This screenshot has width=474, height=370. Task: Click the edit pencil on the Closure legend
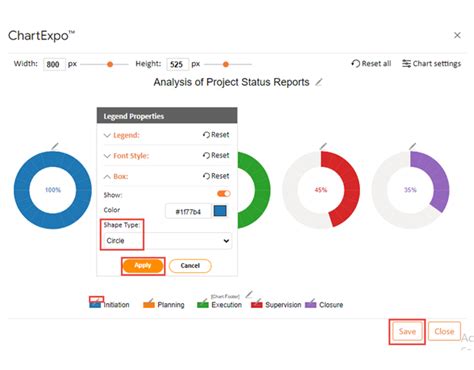pos(313,300)
